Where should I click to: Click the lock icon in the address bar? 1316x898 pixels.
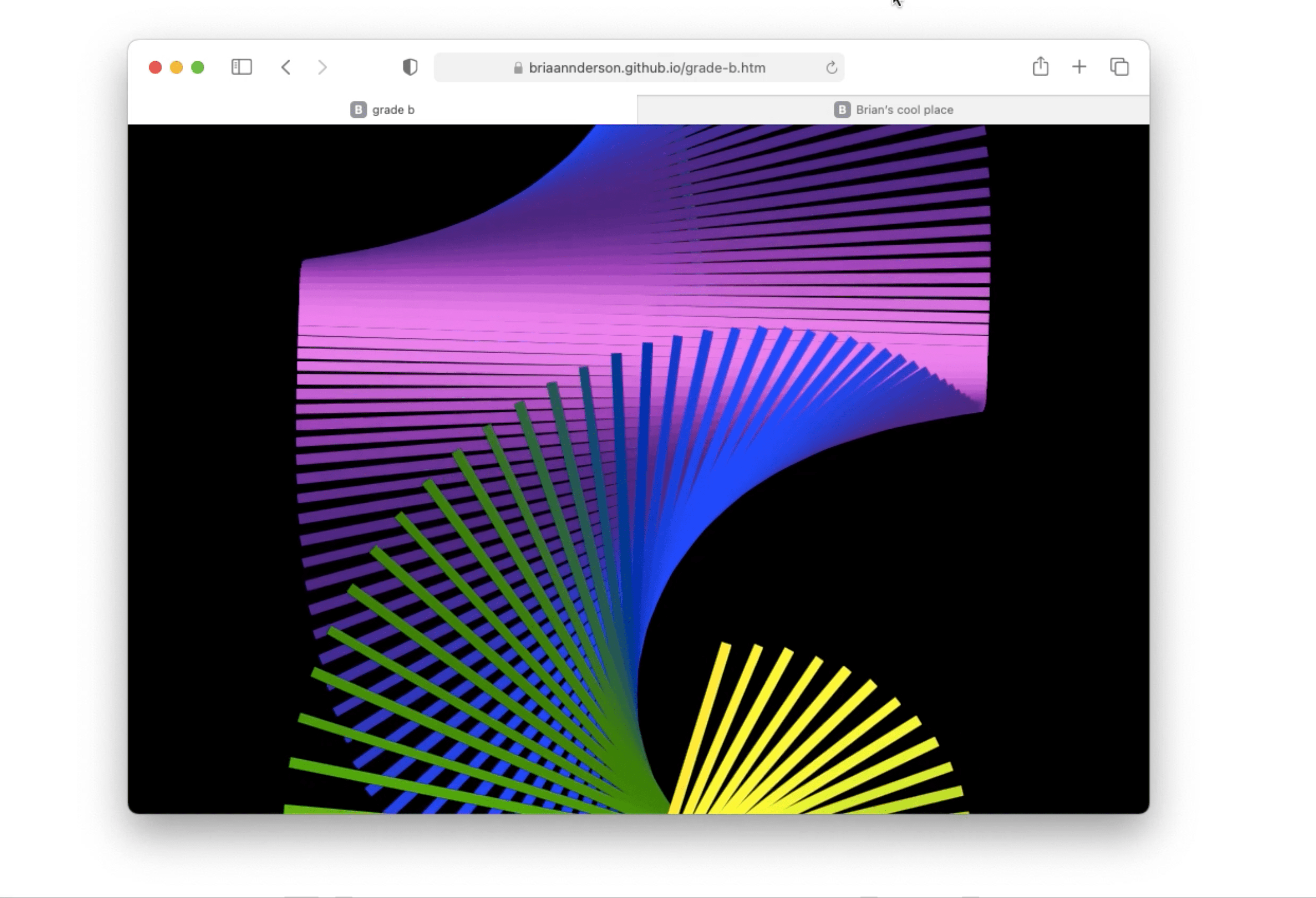pos(518,68)
